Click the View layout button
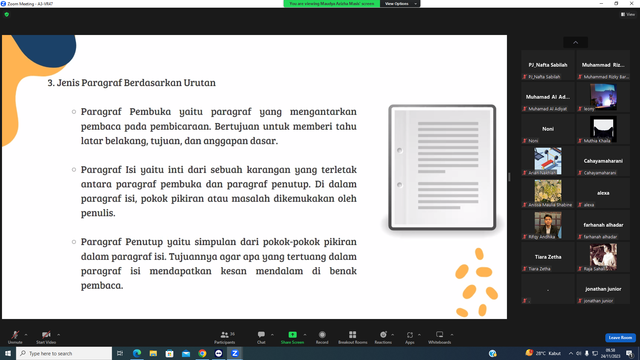Viewport: 640px width, 360px height. tap(628, 14)
